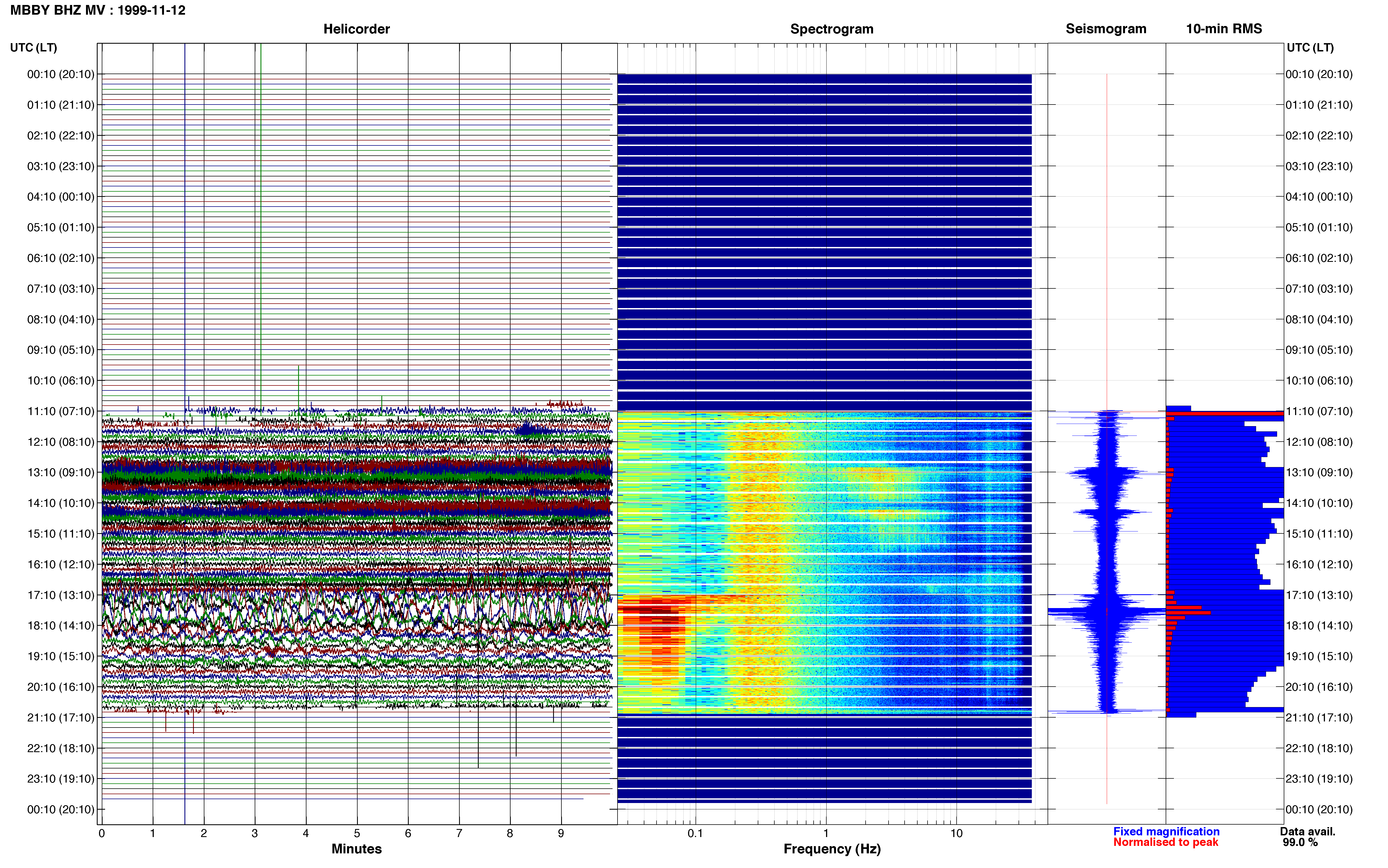
Task: Click '20:10 (16:10)' label right of RMS panel
Action: (x=1319, y=687)
